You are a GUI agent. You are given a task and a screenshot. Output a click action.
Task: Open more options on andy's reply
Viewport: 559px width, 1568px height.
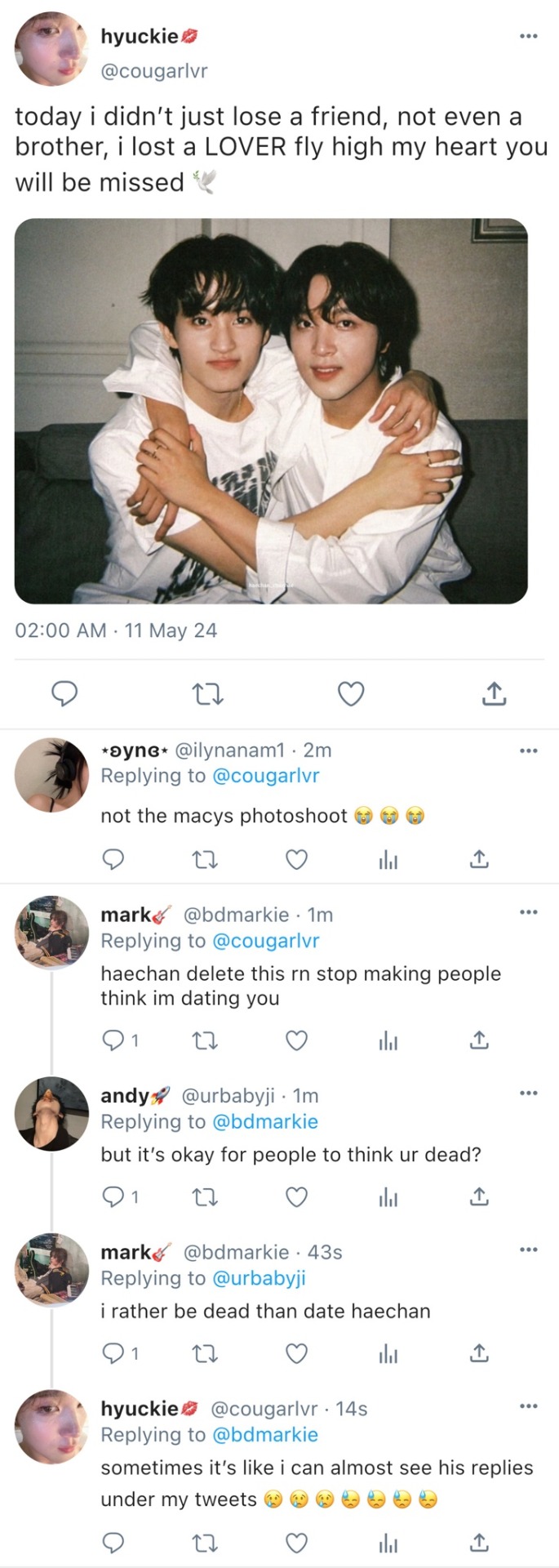(529, 1093)
